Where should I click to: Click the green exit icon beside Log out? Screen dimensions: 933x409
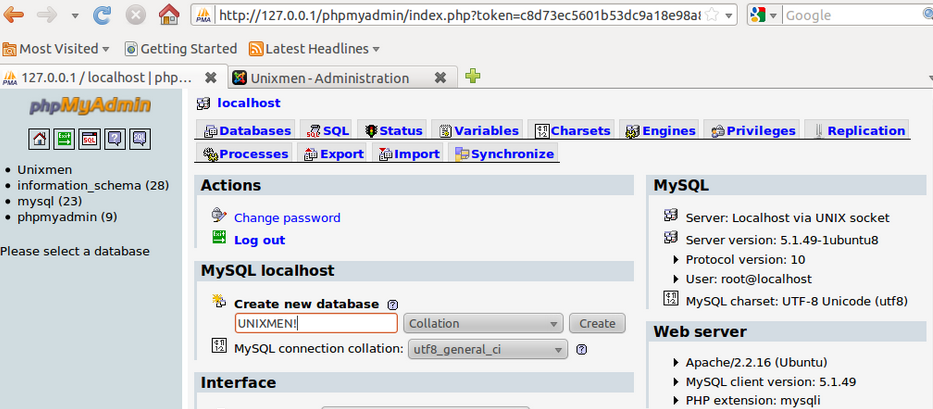pyautogui.click(x=219, y=238)
